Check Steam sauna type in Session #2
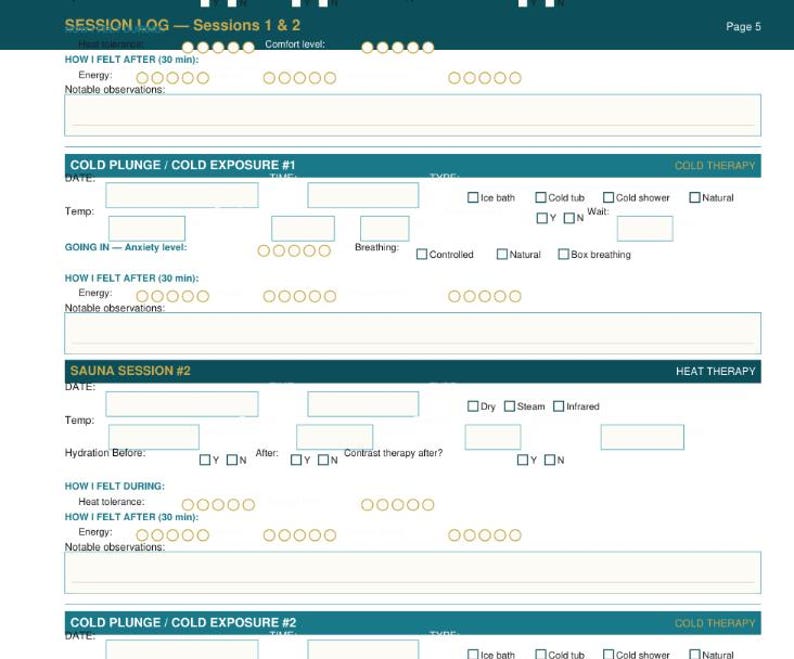The height and width of the screenshot is (659, 794). 509,406
